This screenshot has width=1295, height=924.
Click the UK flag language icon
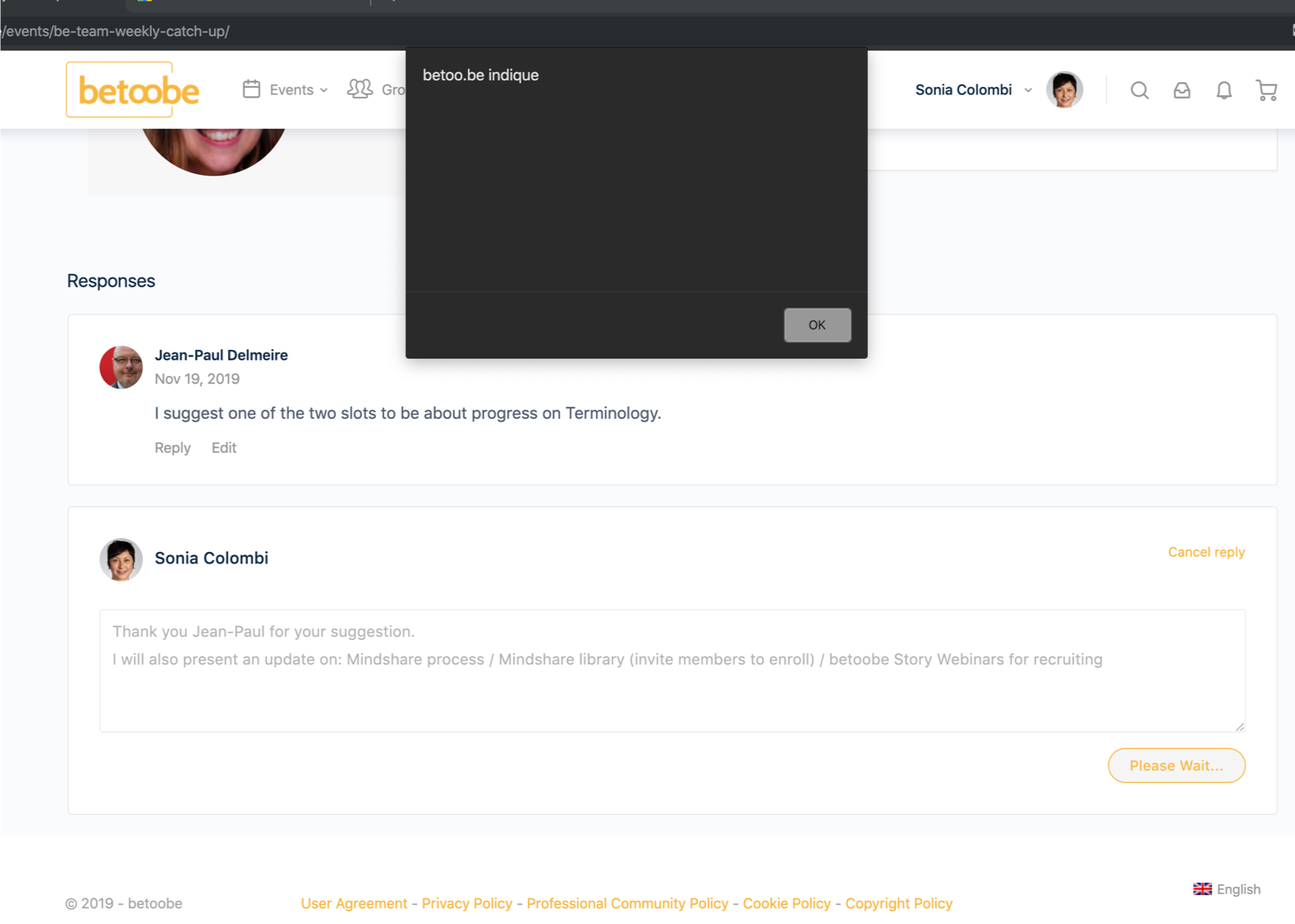[x=1202, y=889]
